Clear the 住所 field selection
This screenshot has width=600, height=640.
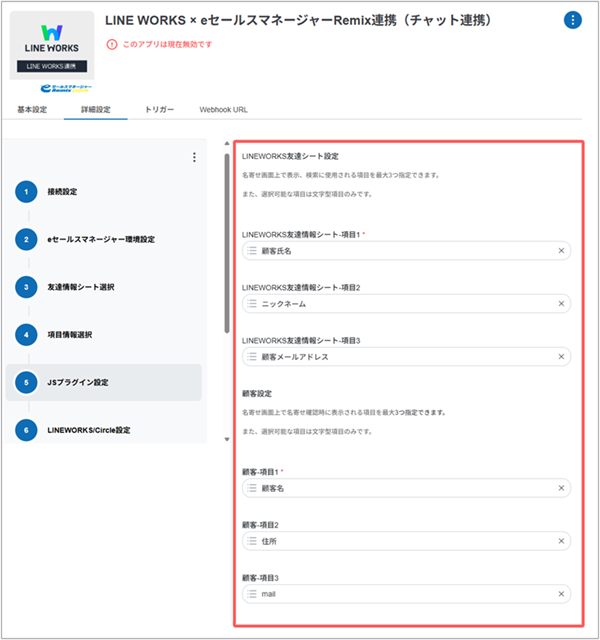[x=561, y=541]
